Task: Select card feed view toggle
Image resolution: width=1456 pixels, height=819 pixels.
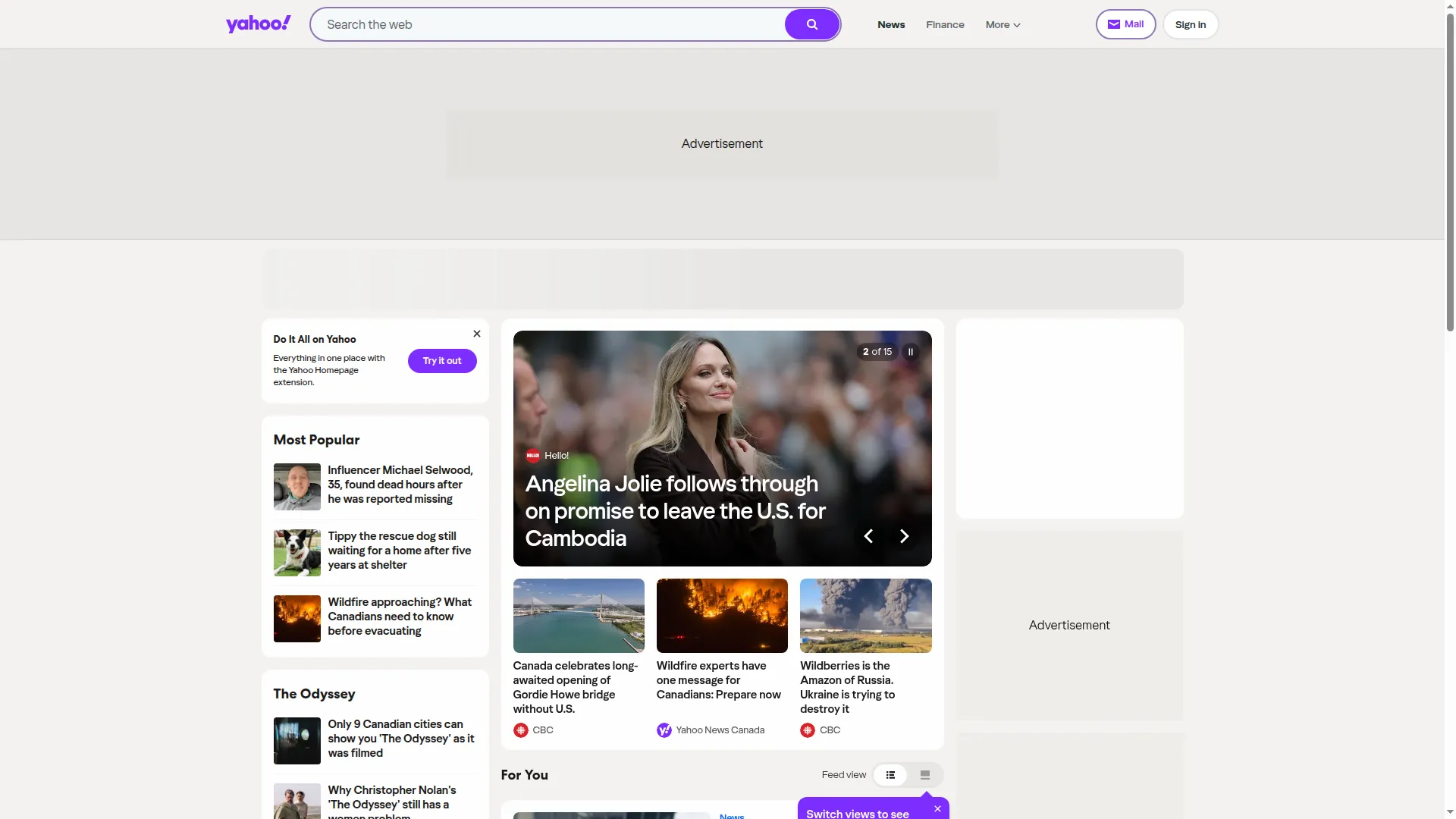Action: 925,775
